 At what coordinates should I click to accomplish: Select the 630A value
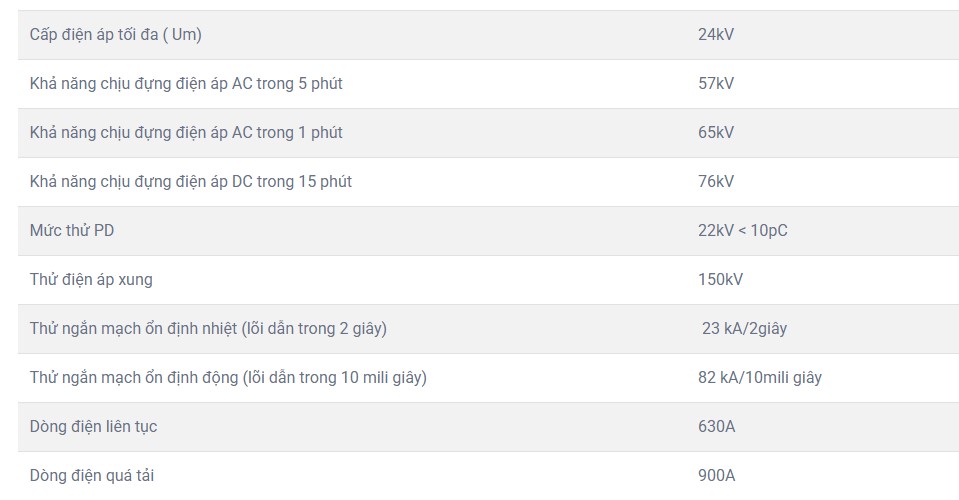pos(717,427)
